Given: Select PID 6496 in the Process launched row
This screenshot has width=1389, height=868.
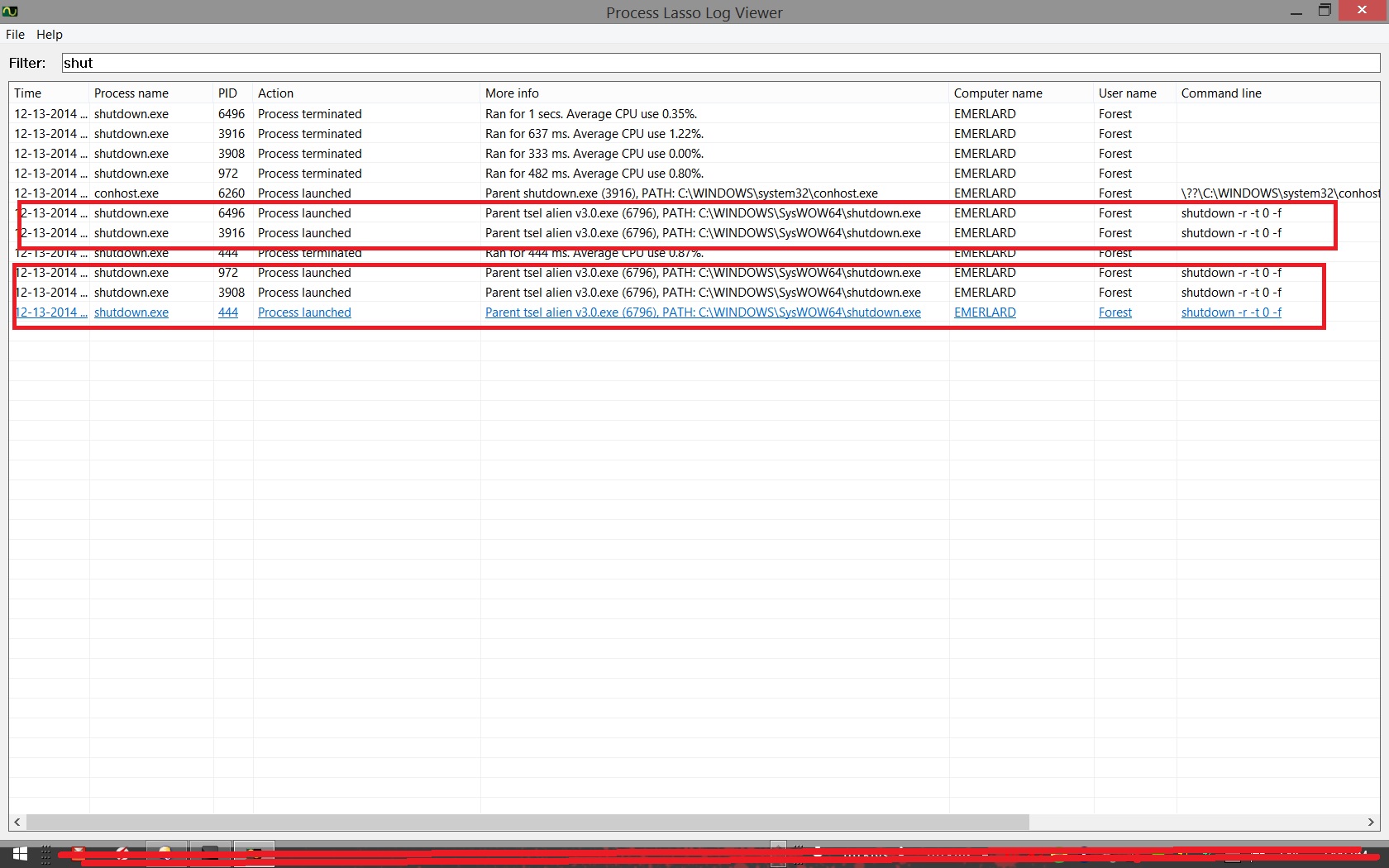Looking at the screenshot, I should [x=231, y=213].
